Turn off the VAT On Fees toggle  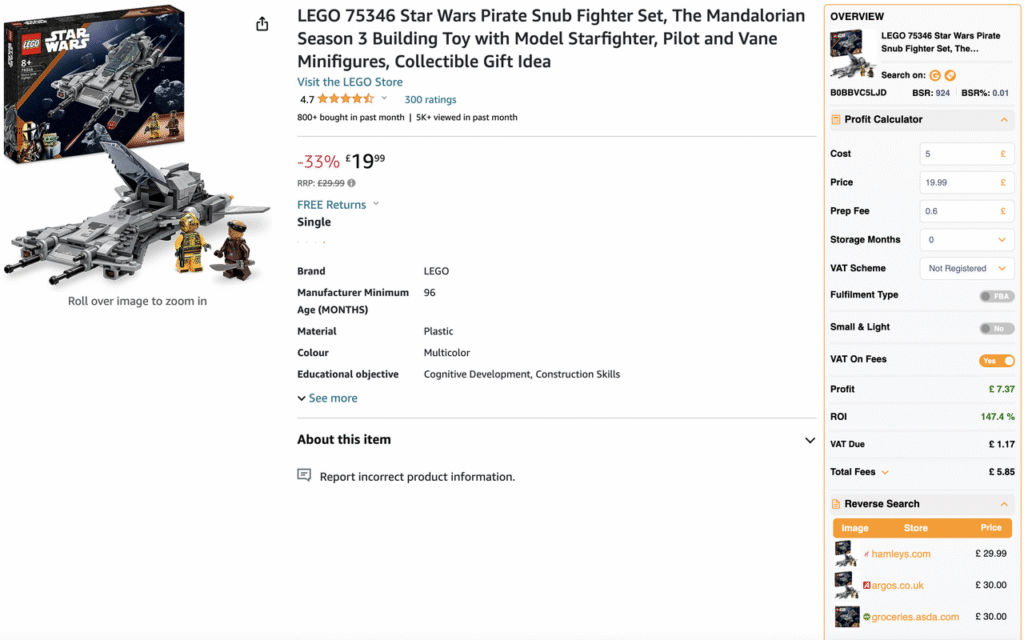(x=996, y=360)
